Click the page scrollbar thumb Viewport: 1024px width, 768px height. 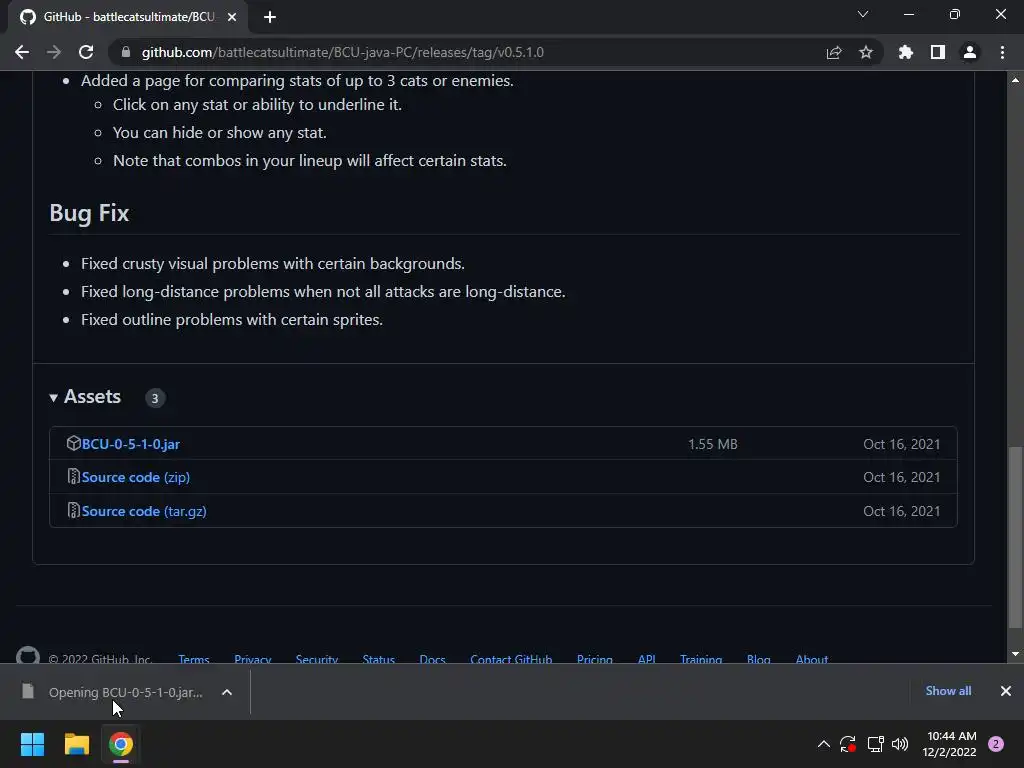coord(1015,537)
